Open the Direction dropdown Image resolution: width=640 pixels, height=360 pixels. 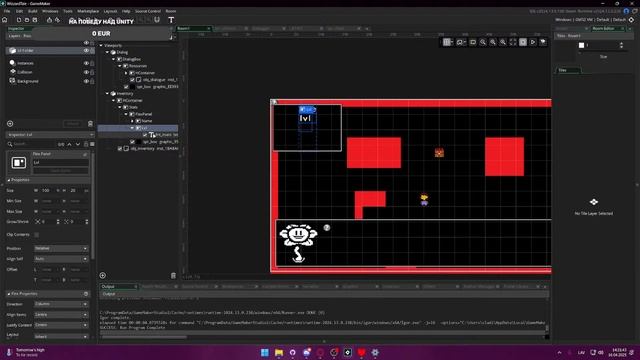(x=61, y=304)
